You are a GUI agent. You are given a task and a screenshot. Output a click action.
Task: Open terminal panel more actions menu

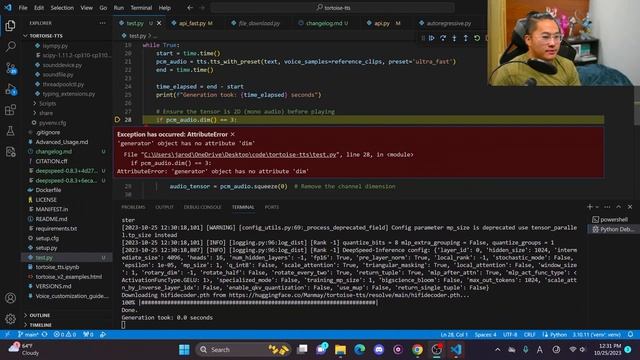(607, 207)
